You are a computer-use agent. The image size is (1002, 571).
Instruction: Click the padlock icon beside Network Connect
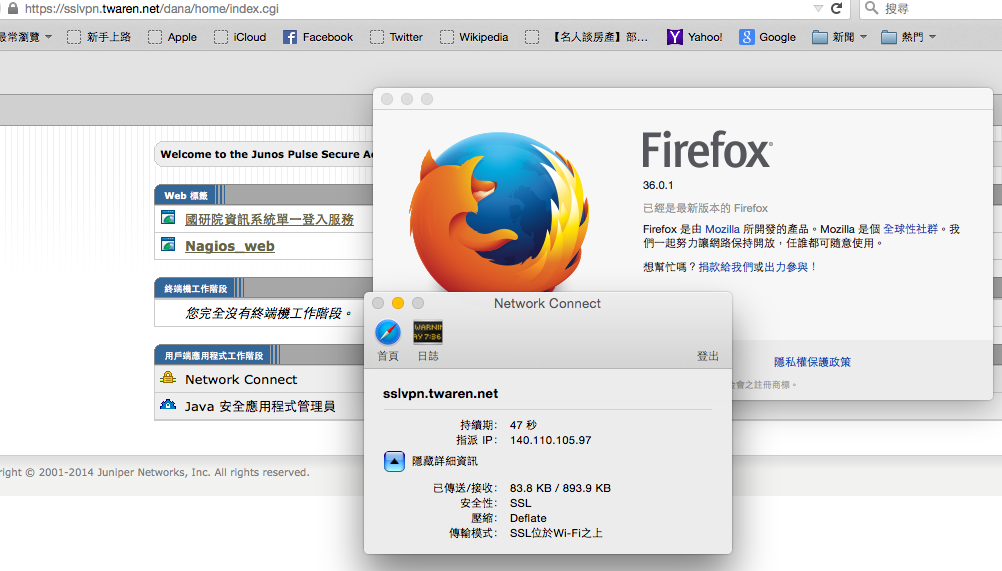168,379
